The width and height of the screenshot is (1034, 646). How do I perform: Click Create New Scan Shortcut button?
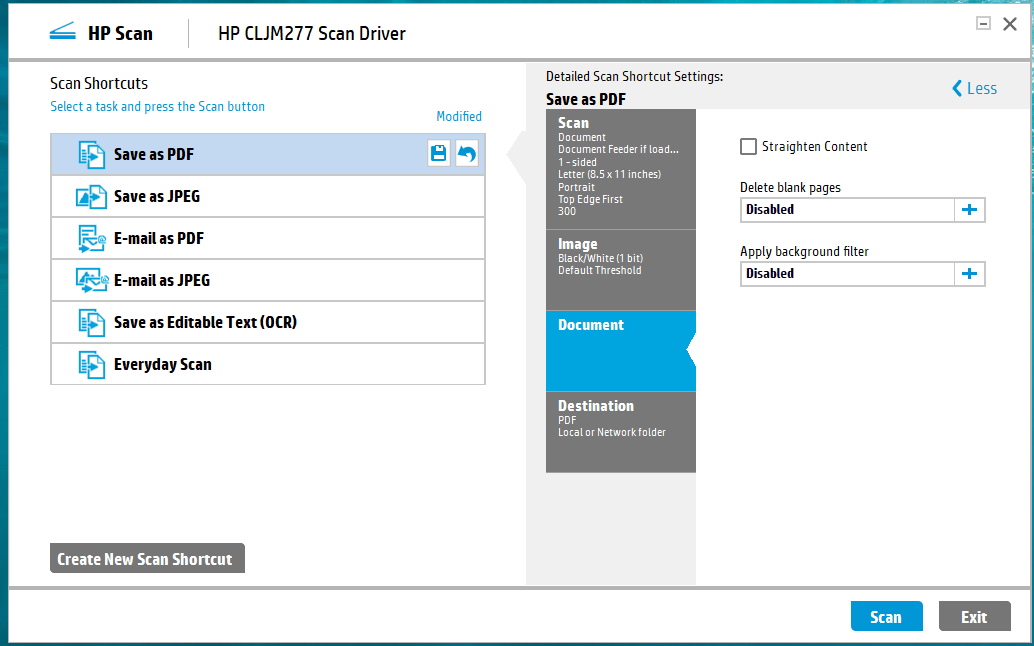point(146,559)
